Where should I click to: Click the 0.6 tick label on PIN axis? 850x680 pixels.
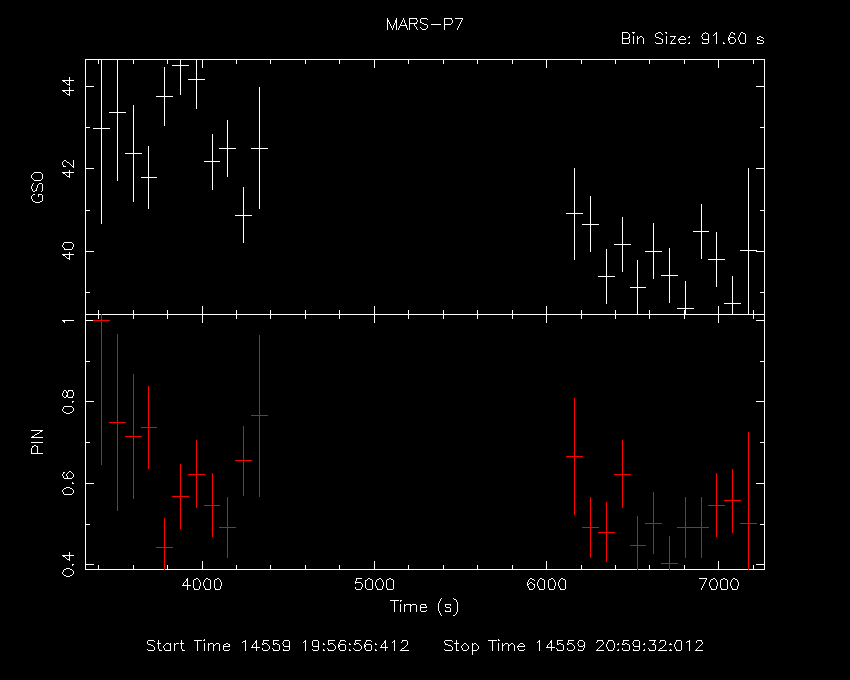[68, 483]
